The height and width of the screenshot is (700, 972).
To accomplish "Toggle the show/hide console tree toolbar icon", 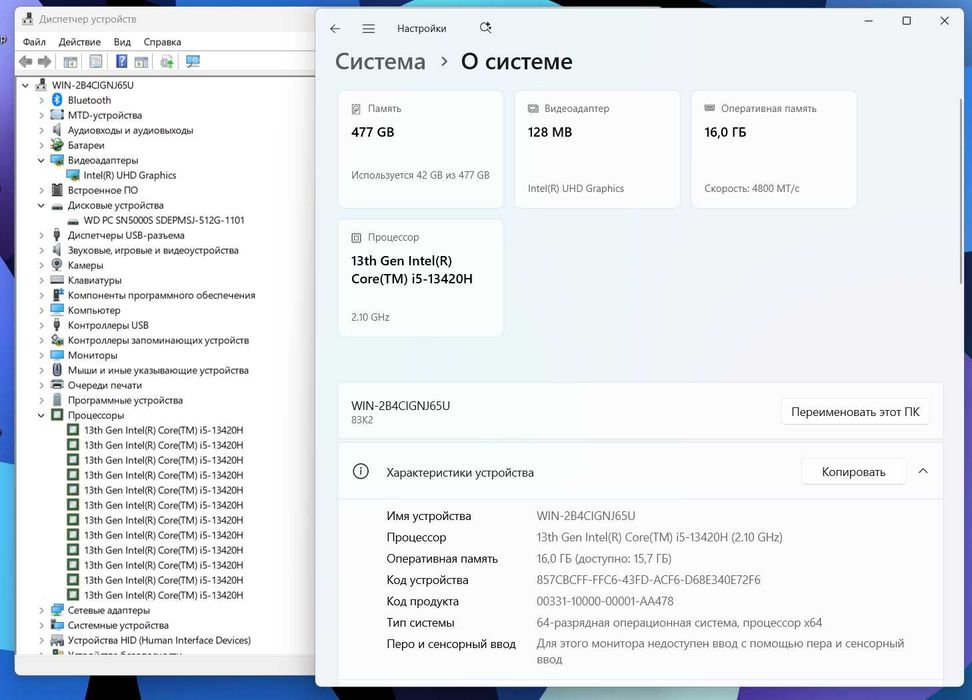I will pyautogui.click(x=71, y=61).
